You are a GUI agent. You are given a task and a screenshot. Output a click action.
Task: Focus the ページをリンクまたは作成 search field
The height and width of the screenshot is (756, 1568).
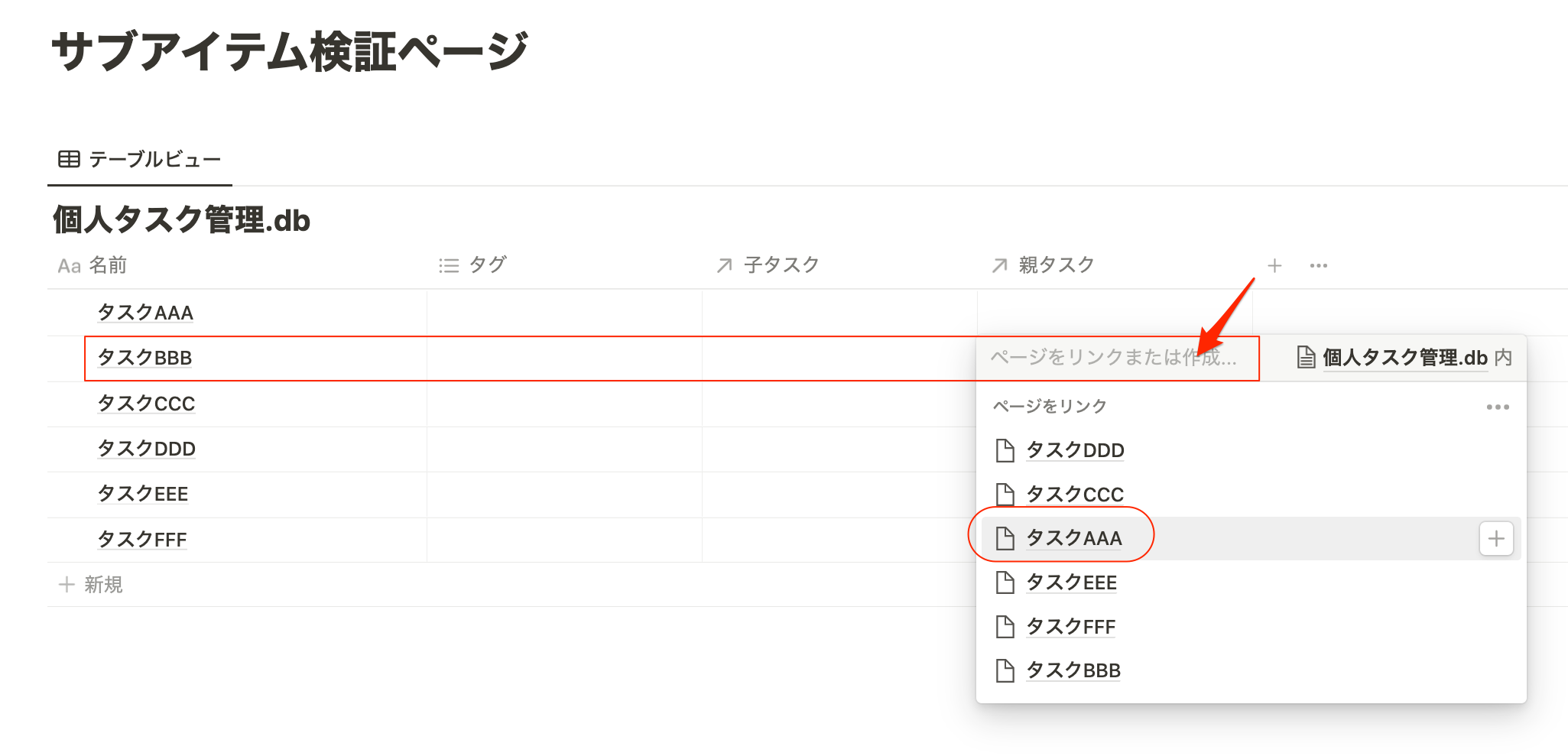tap(1117, 357)
